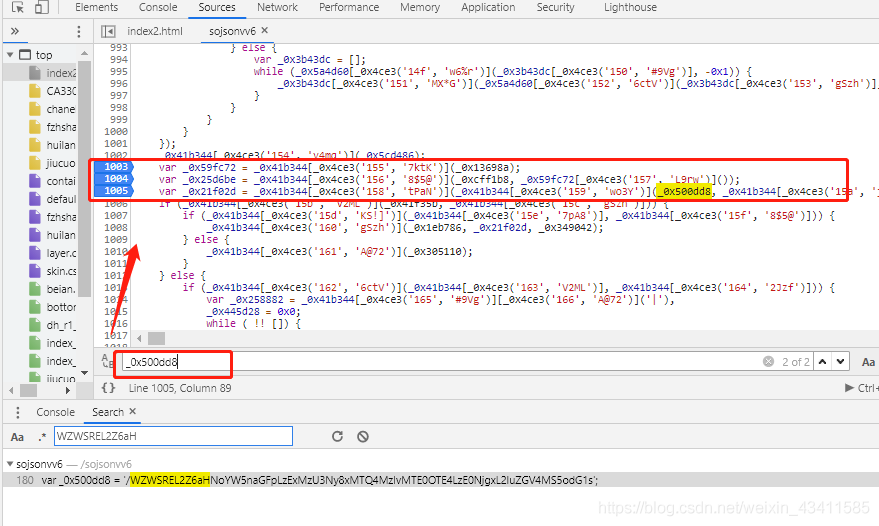879x526 pixels.
Task: Toggle the file navigator sidebar icon
Action: pos(108,31)
